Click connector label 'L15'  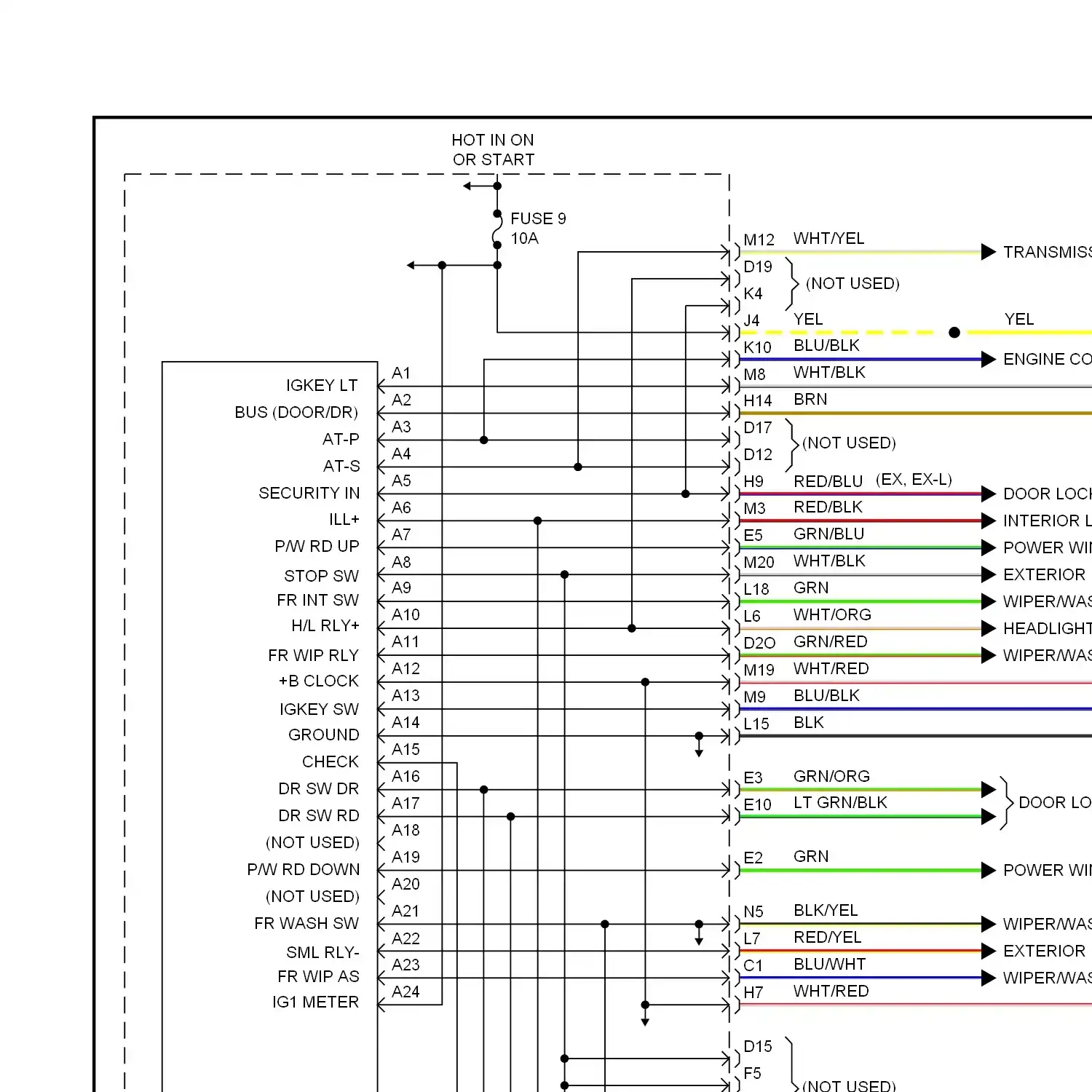[756, 724]
